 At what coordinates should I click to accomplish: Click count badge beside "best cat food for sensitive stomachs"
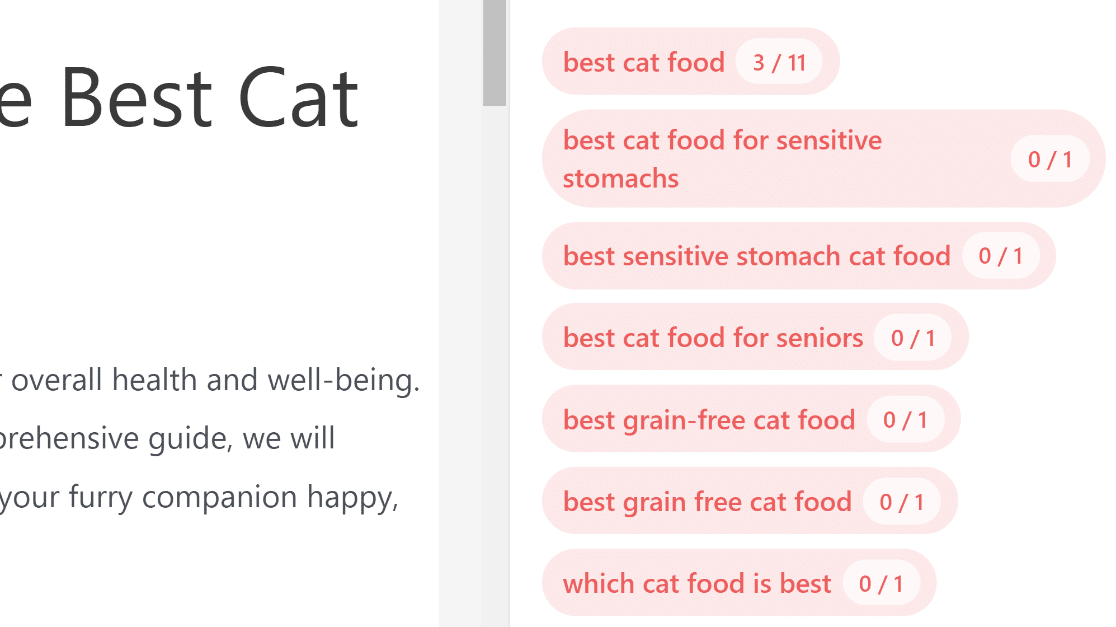pos(1049,159)
